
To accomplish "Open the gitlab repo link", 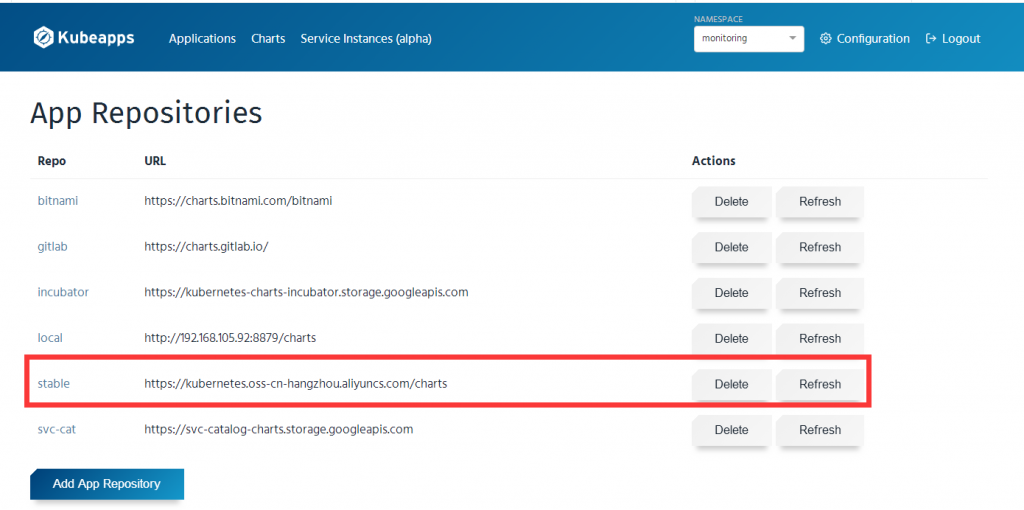I will [x=52, y=247].
